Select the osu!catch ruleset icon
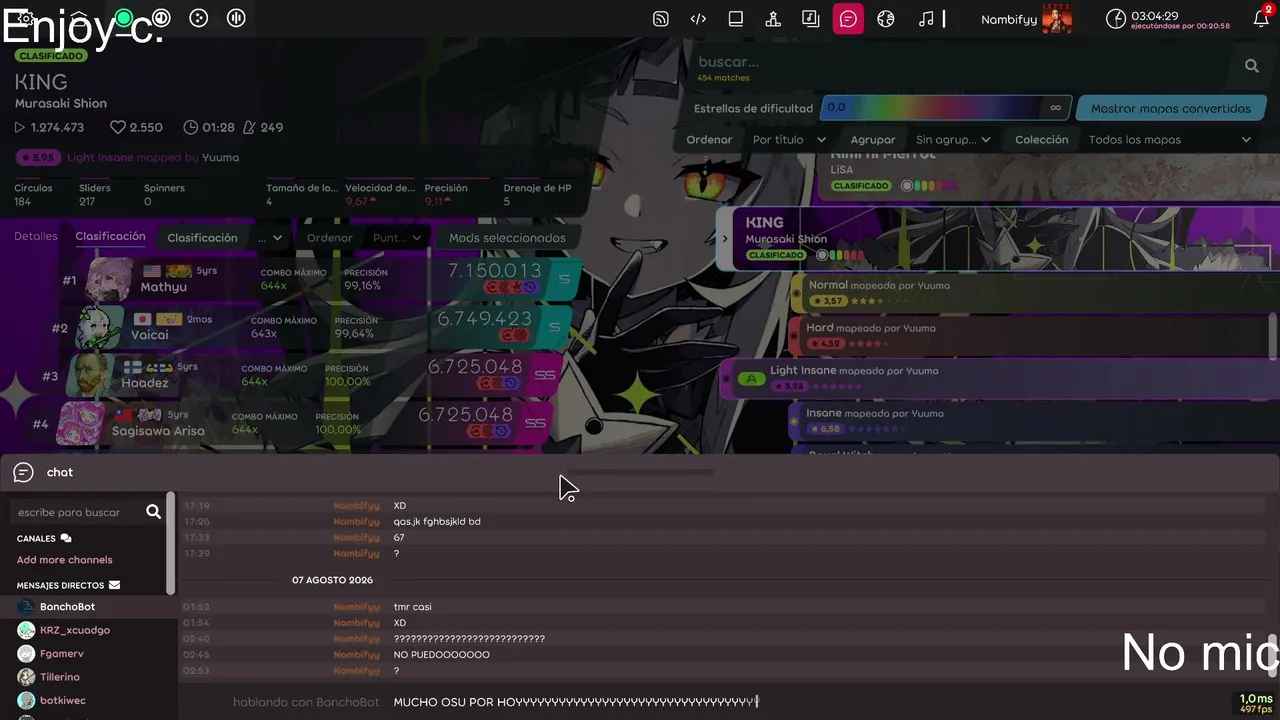Screen dimensions: 1280x720 pyautogui.click(x=199, y=18)
